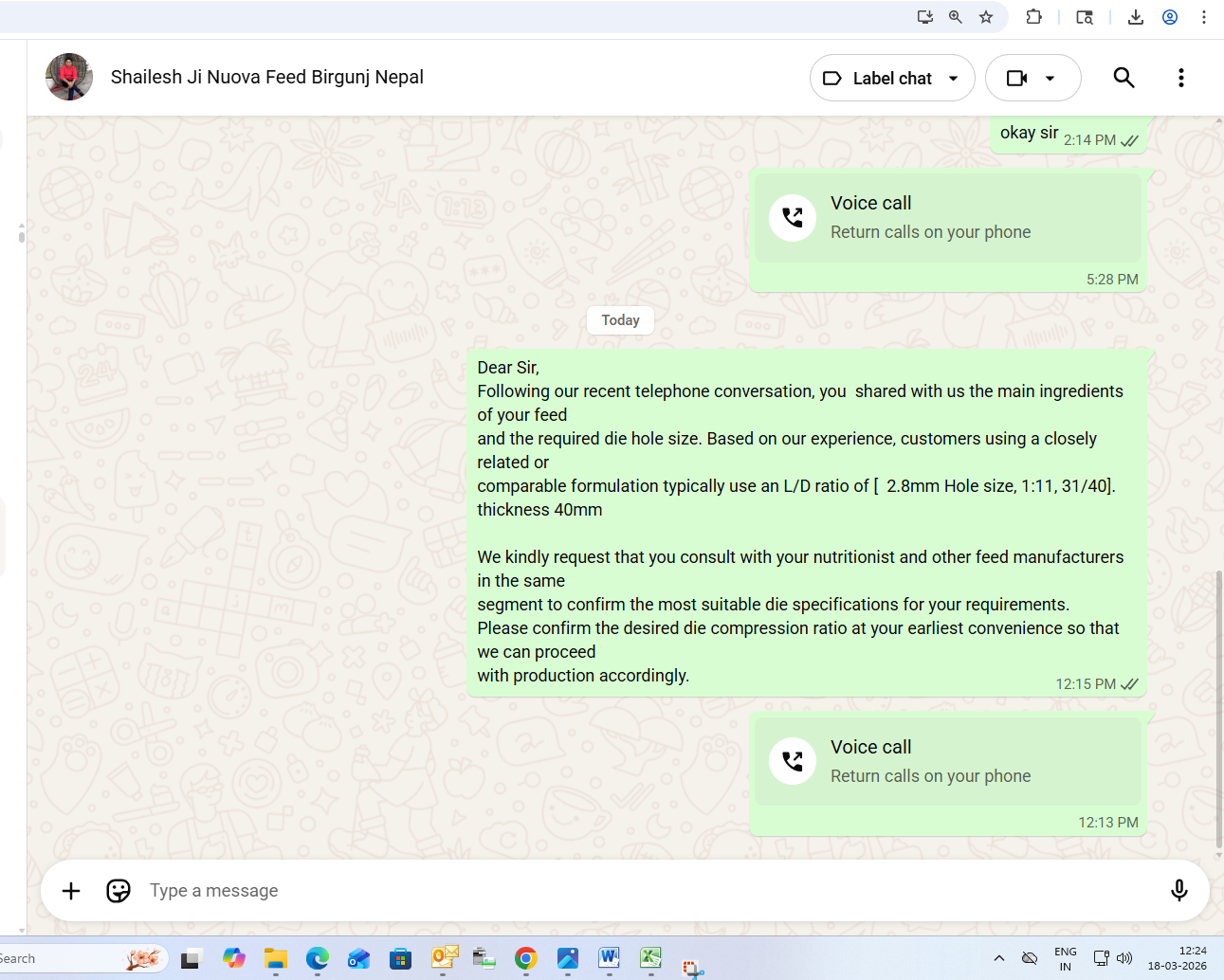This screenshot has height=980, width=1224.
Task: Bookmark this page with the star icon
Action: coord(986,17)
